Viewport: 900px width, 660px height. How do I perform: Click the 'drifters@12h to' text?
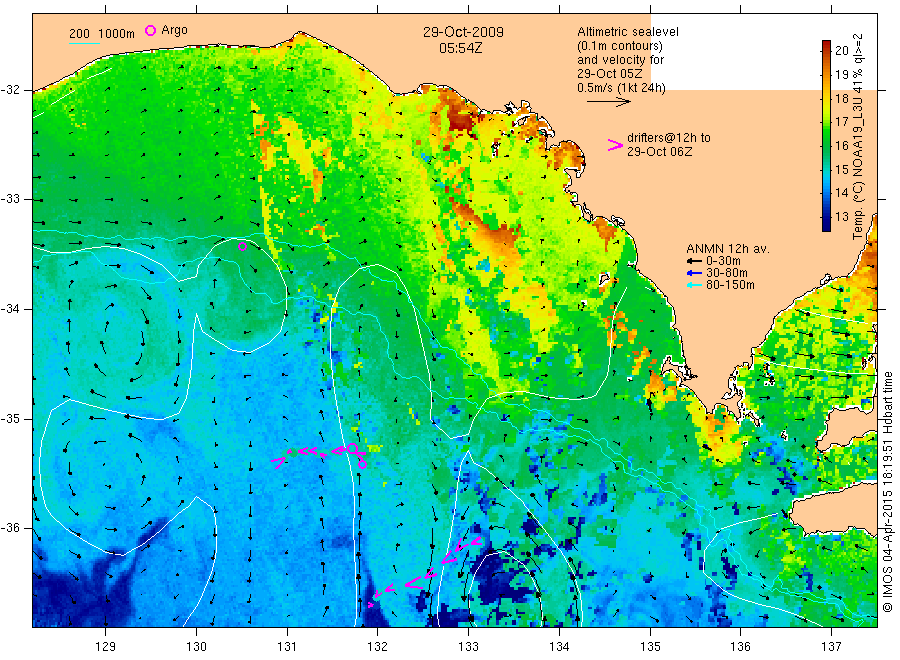tap(669, 138)
